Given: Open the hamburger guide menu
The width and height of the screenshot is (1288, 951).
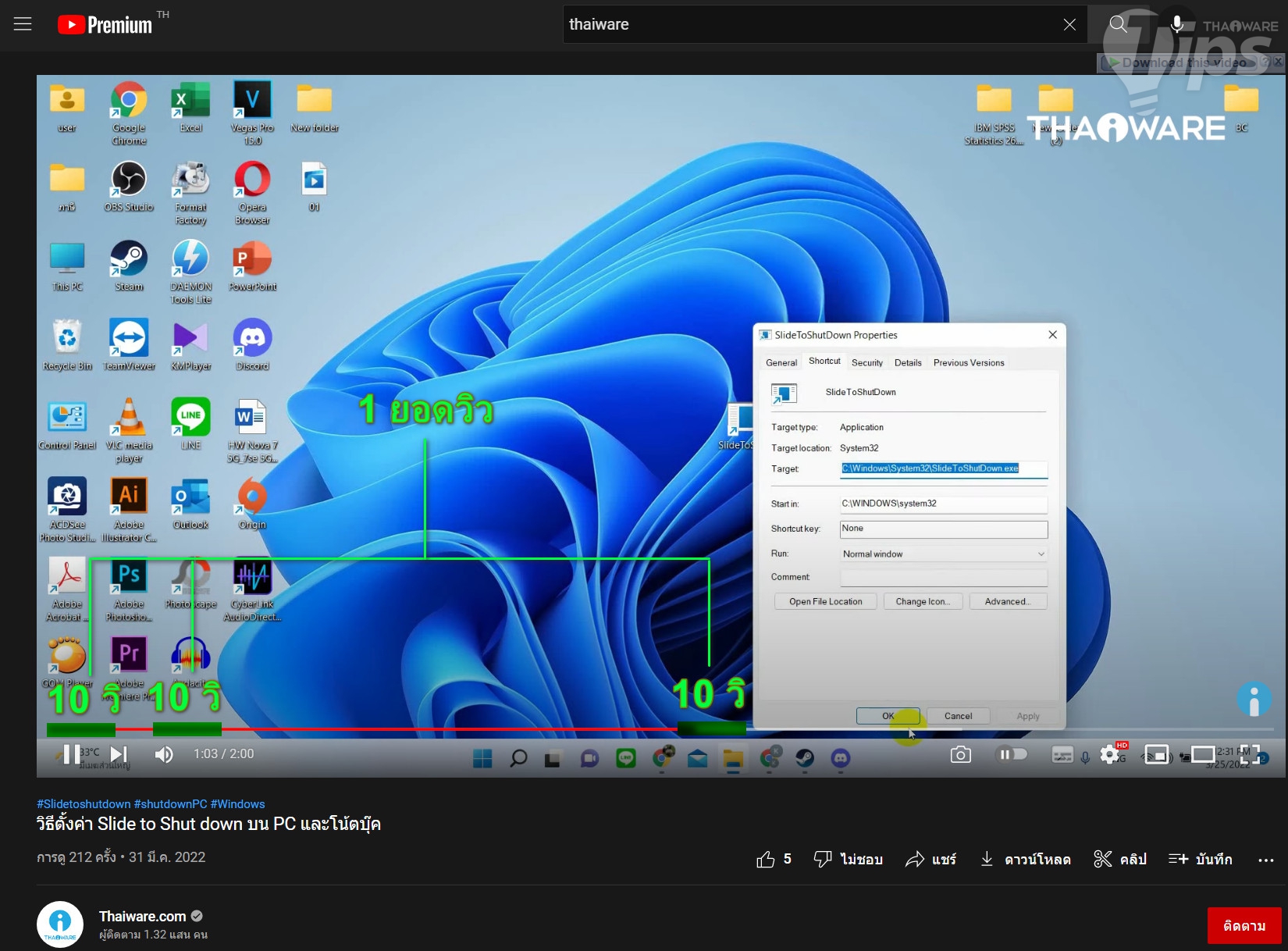Looking at the screenshot, I should pos(23,24).
